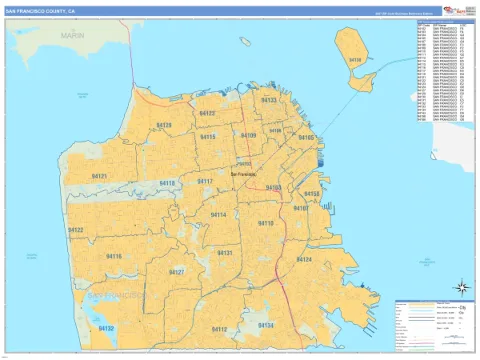This screenshot has height=360, width=480.
Task: Select ZIP code label 94110
Action: 266,223
